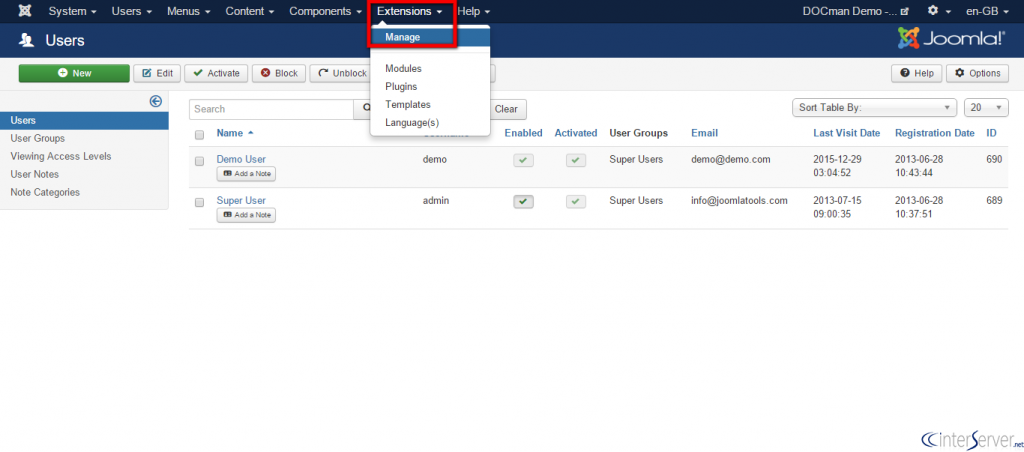This screenshot has width=1024, height=452.
Task: Check the Demo User row checkbox
Action: (x=200, y=161)
